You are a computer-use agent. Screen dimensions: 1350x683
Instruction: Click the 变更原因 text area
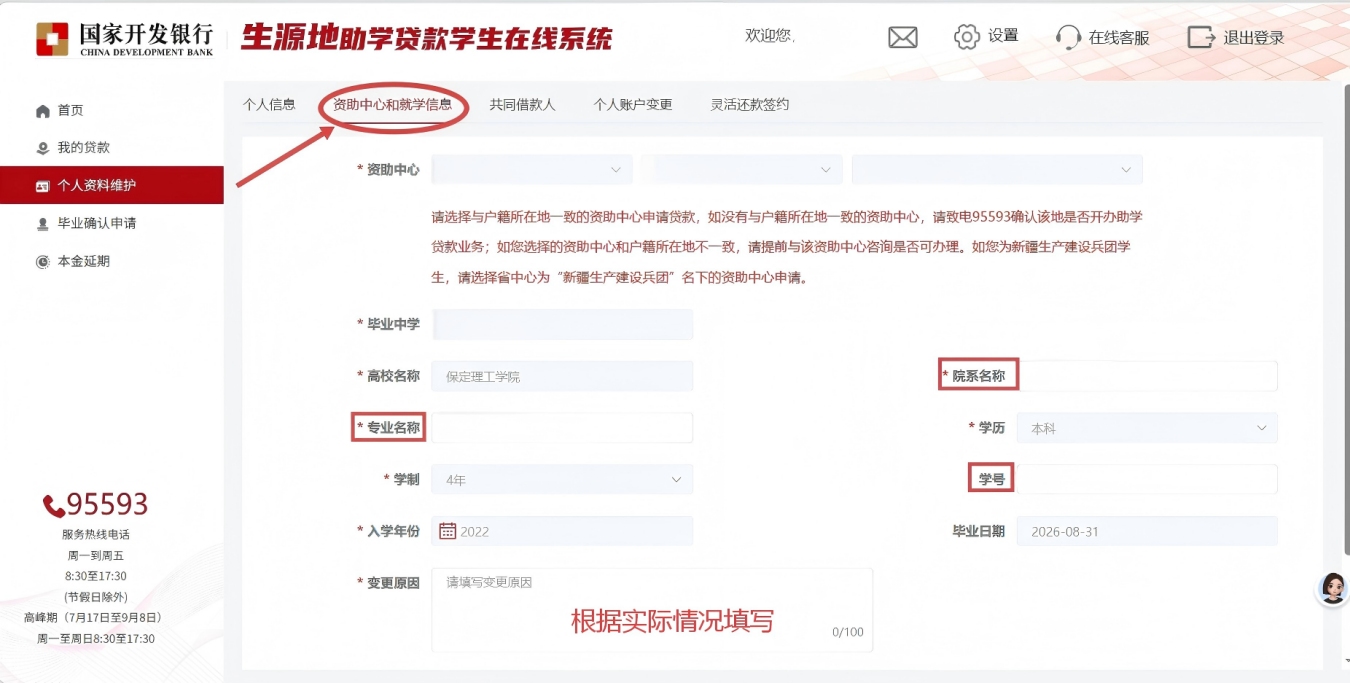(x=652, y=610)
